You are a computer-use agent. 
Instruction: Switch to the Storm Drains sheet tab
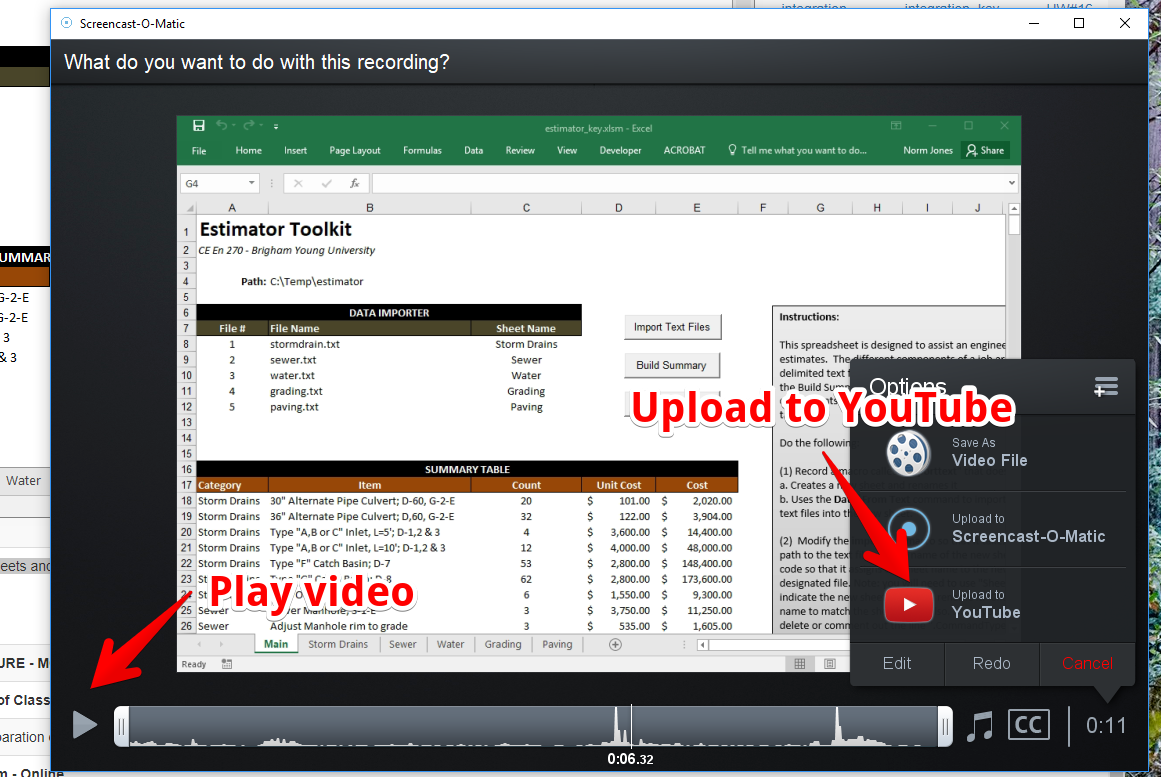click(338, 644)
